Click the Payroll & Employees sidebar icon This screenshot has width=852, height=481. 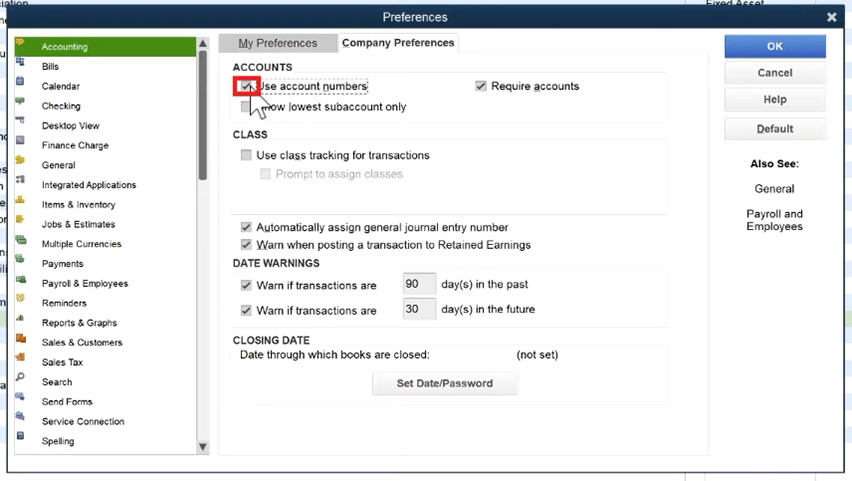coord(21,279)
